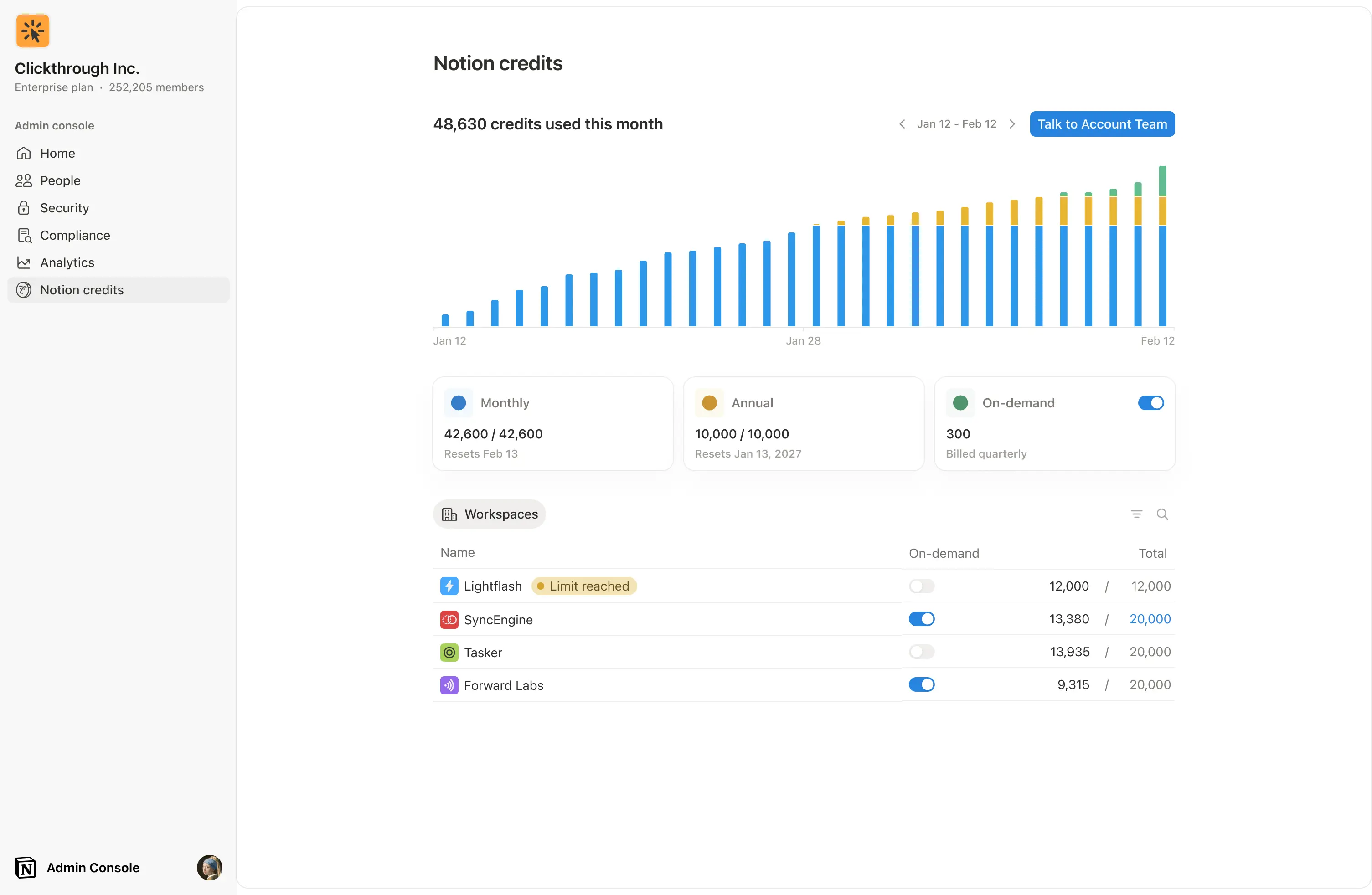The width and height of the screenshot is (1372, 895).
Task: Click the yellow Annual credits dot
Action: point(709,403)
